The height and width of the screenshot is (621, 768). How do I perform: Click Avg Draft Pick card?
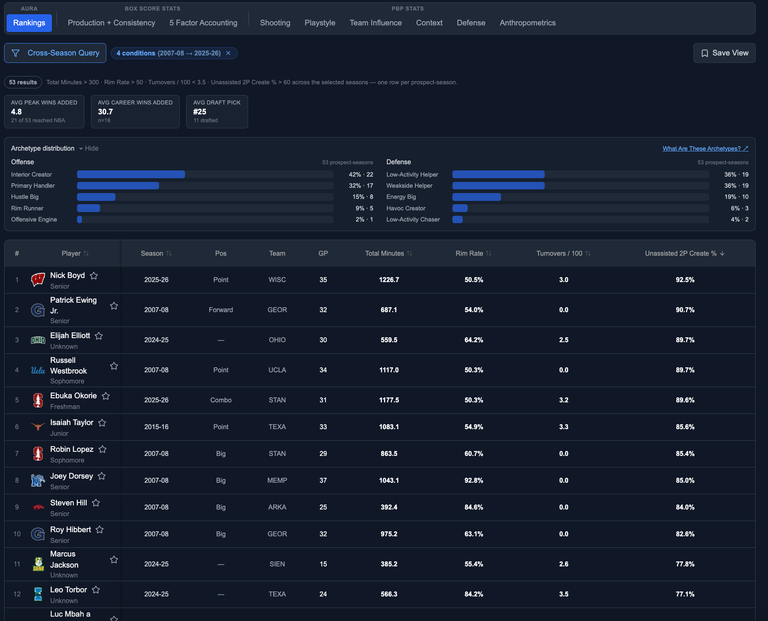coord(217,112)
